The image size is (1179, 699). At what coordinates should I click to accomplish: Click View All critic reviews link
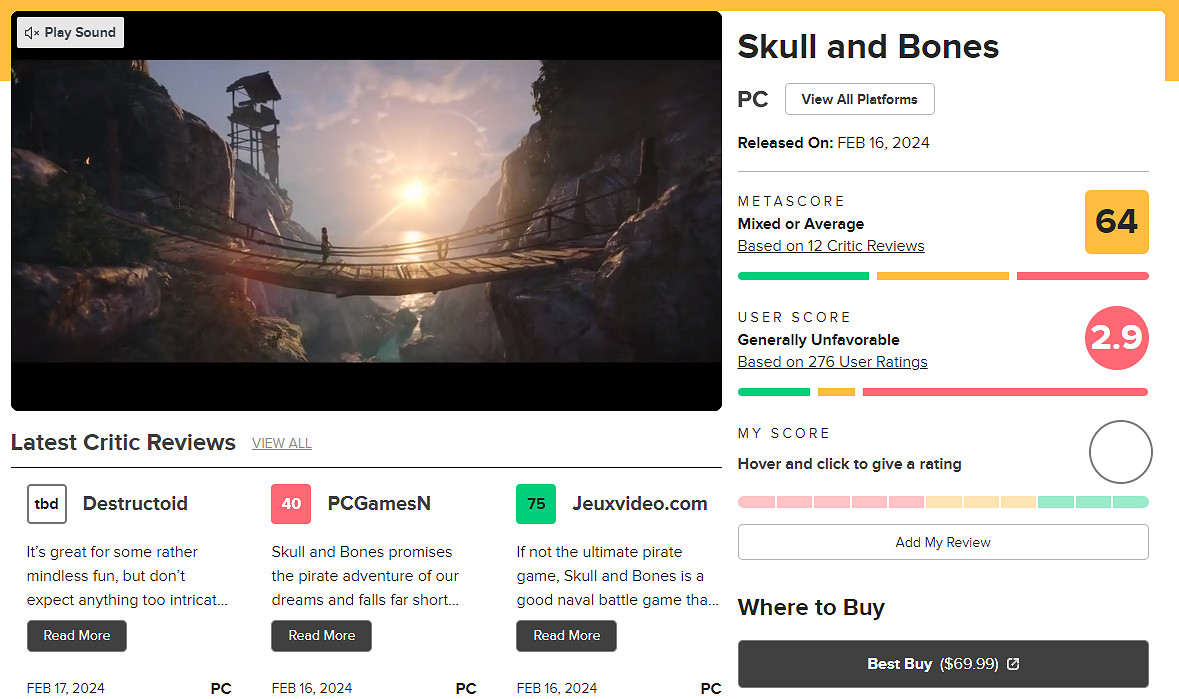coord(281,443)
